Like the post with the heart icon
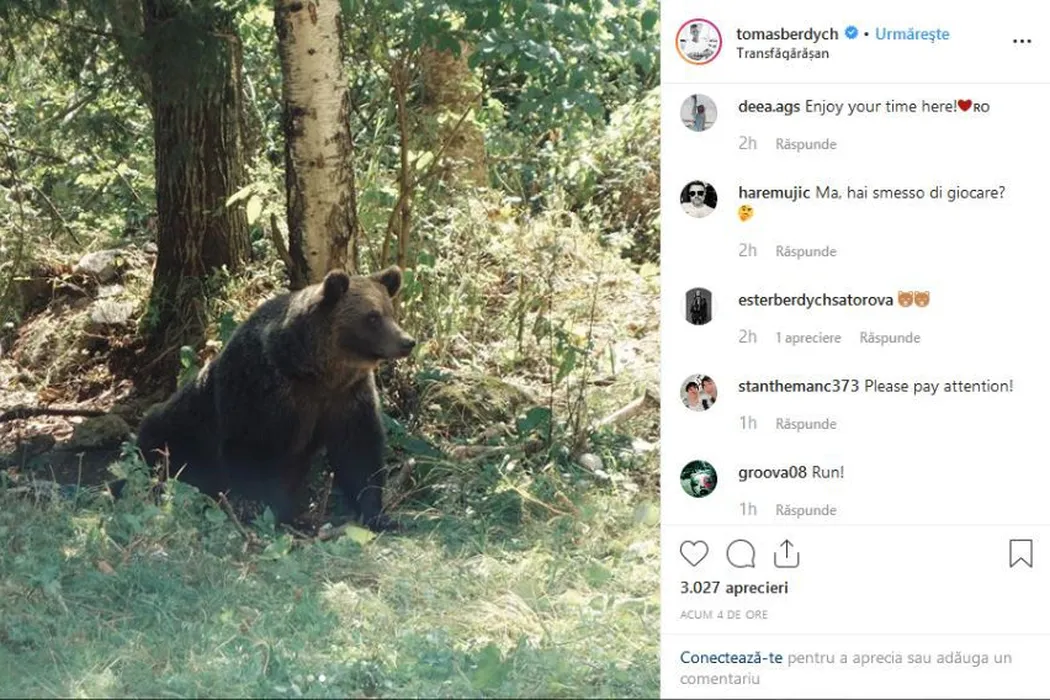 694,554
